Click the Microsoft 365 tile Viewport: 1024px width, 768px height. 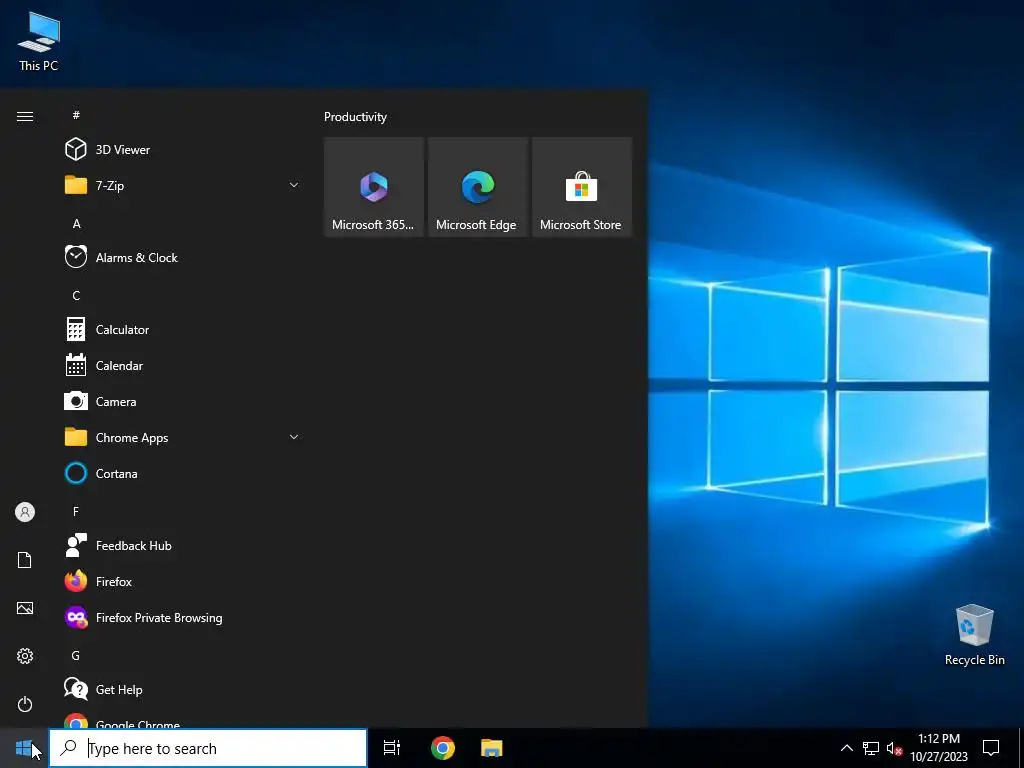(374, 187)
